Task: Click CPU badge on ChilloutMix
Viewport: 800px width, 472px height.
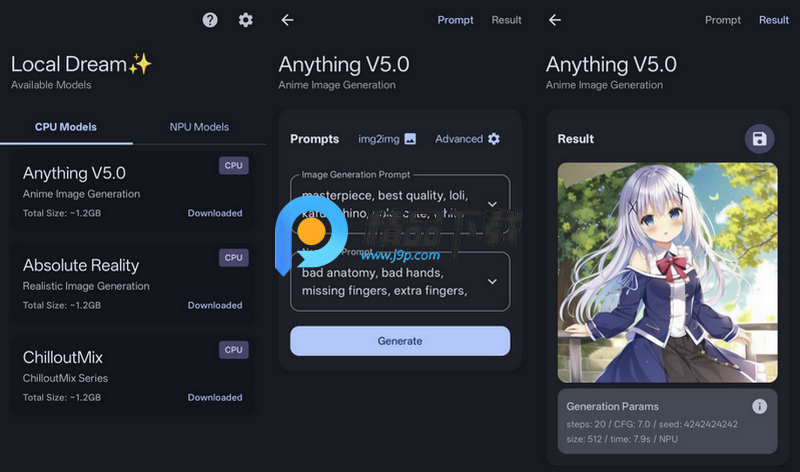Action: (x=234, y=350)
